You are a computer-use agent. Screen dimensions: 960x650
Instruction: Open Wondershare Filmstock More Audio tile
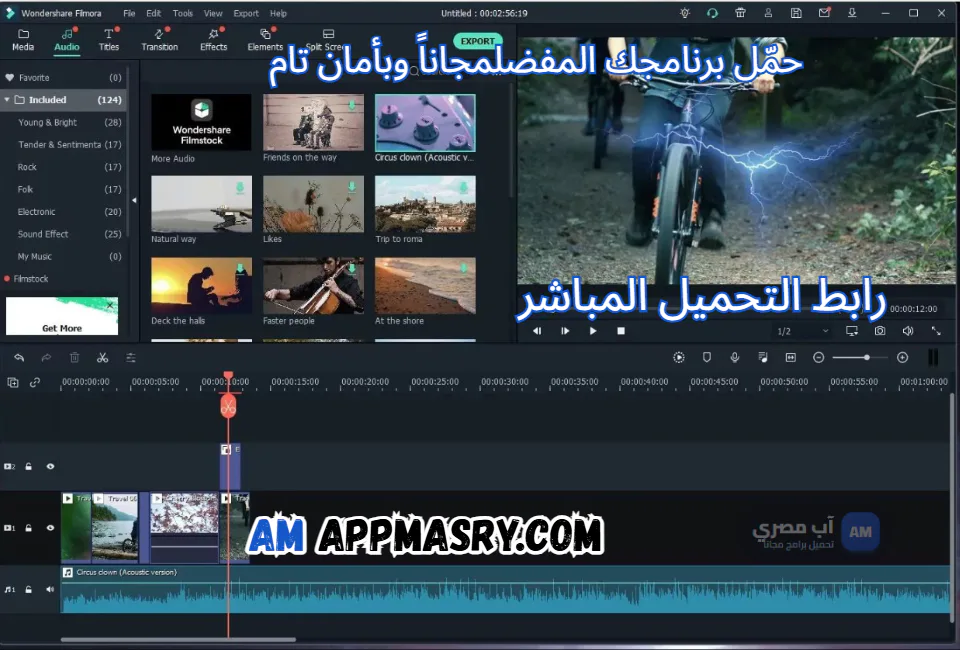pos(201,122)
